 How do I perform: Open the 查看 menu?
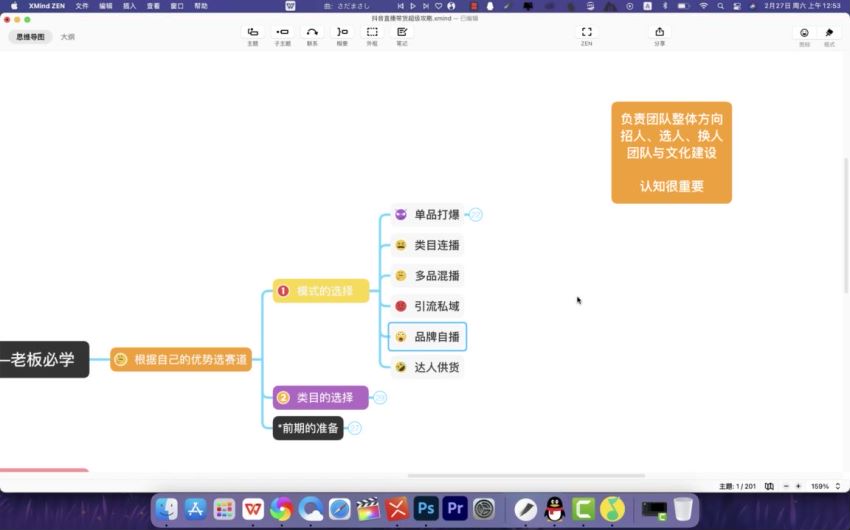pos(153,6)
